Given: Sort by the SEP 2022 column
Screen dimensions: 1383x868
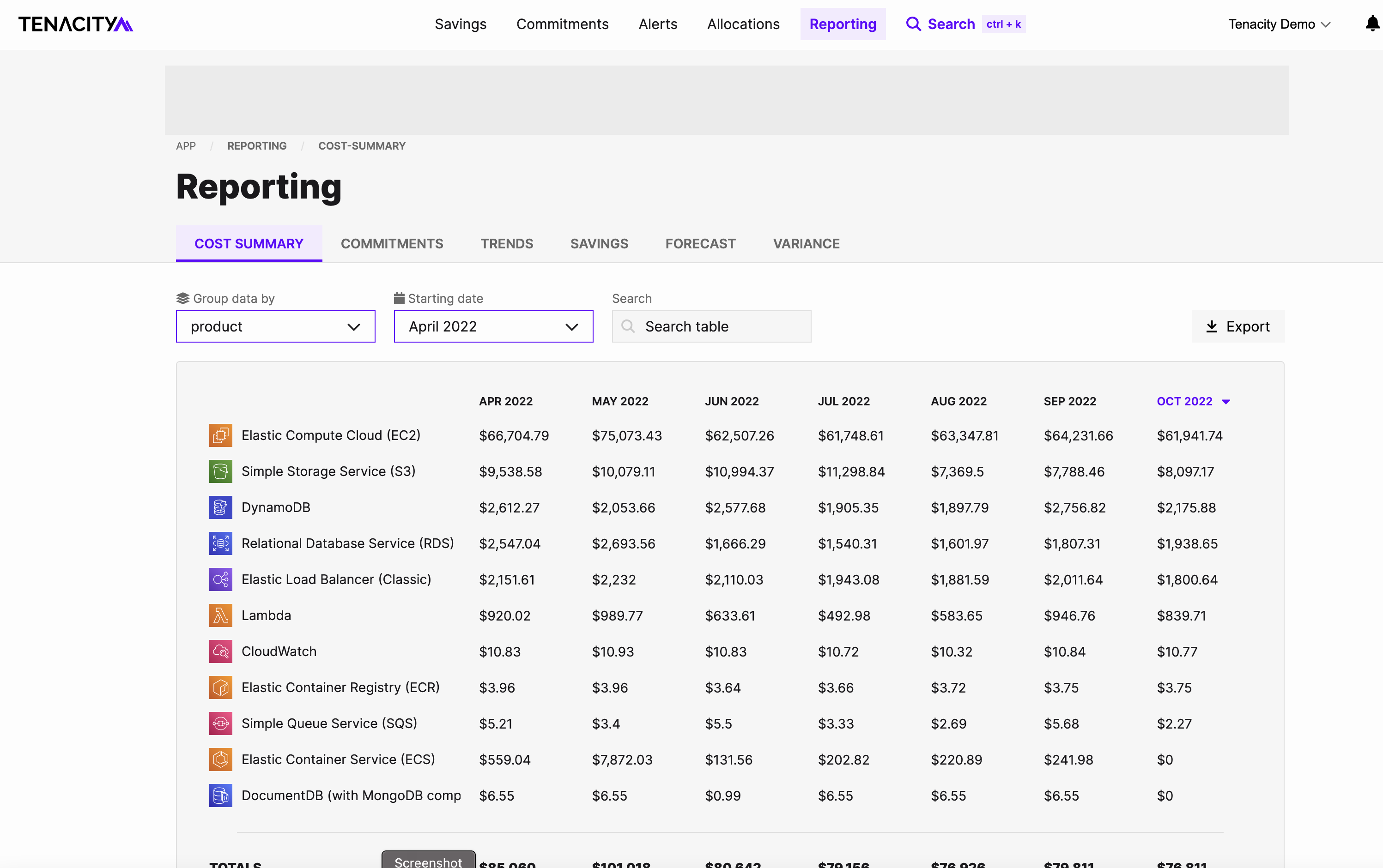Looking at the screenshot, I should click(x=1069, y=401).
